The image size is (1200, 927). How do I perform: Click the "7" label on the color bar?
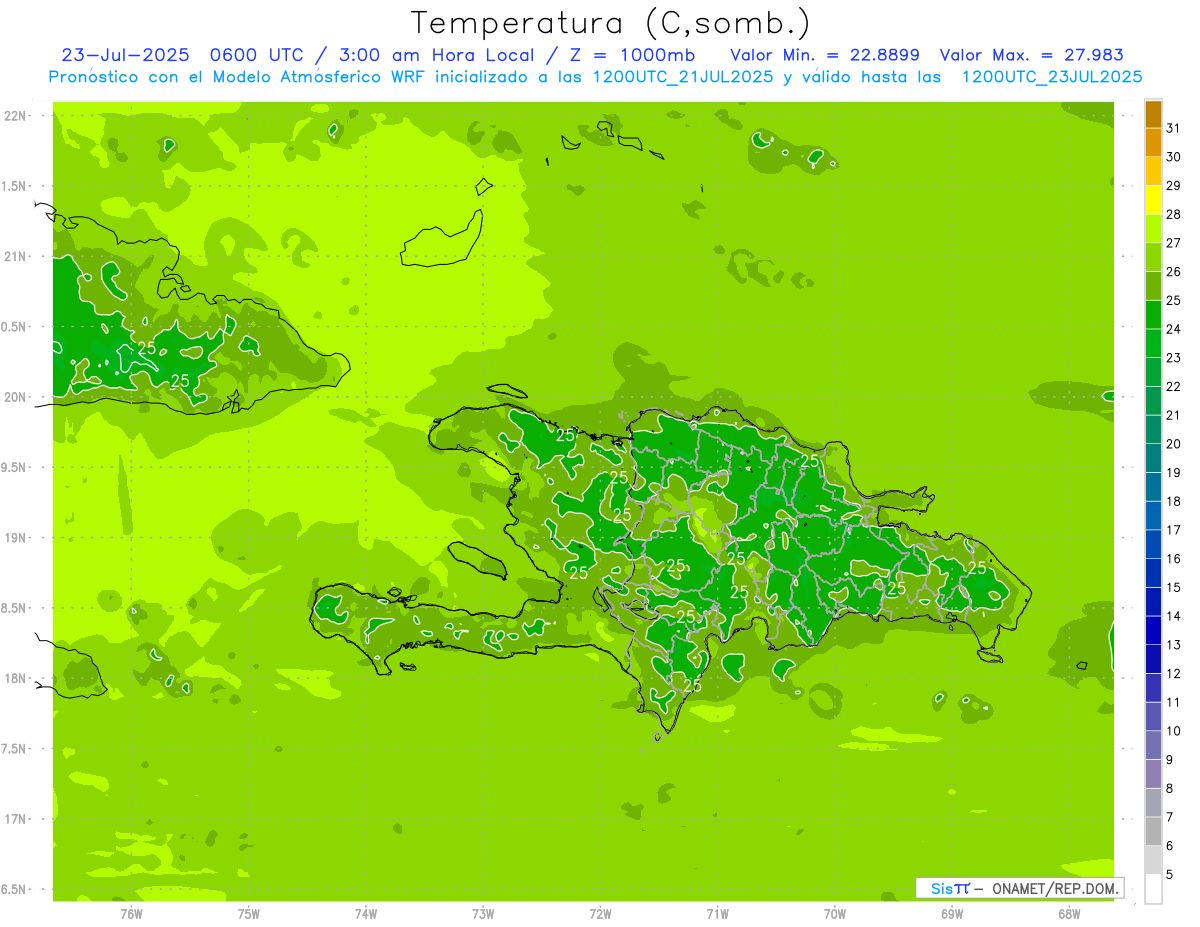point(1170,818)
